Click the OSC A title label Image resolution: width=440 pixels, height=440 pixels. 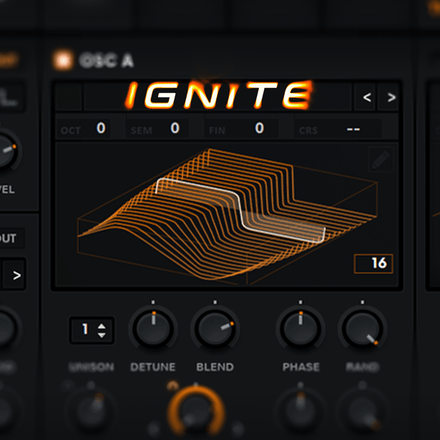point(107,61)
